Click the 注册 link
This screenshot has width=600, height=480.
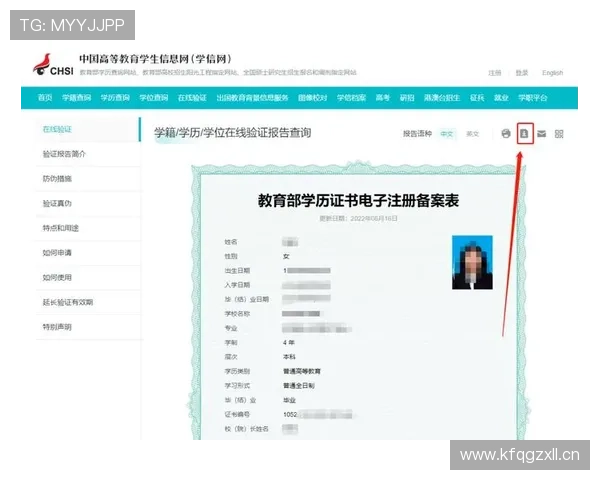(x=495, y=73)
